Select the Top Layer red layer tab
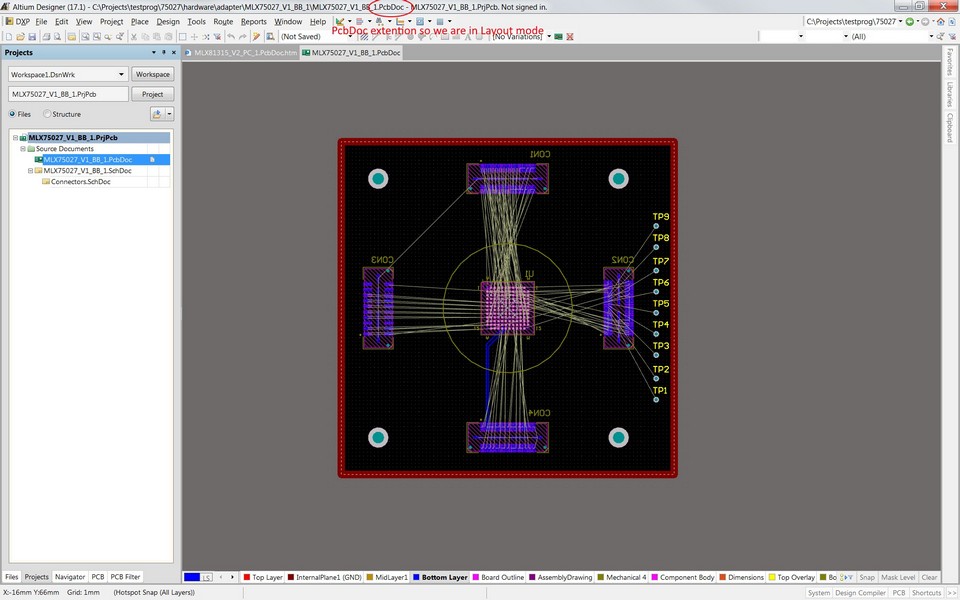This screenshot has width=960, height=600. [x=263, y=577]
